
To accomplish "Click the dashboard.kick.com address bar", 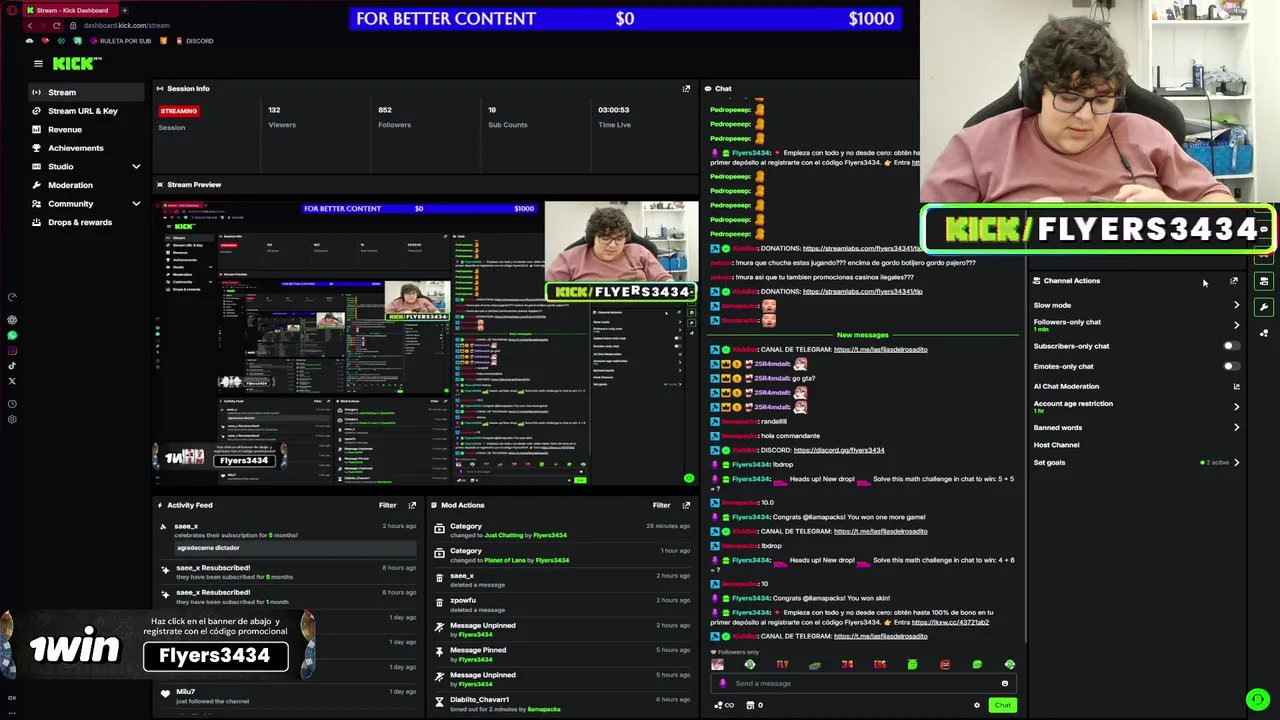I will pos(126,25).
